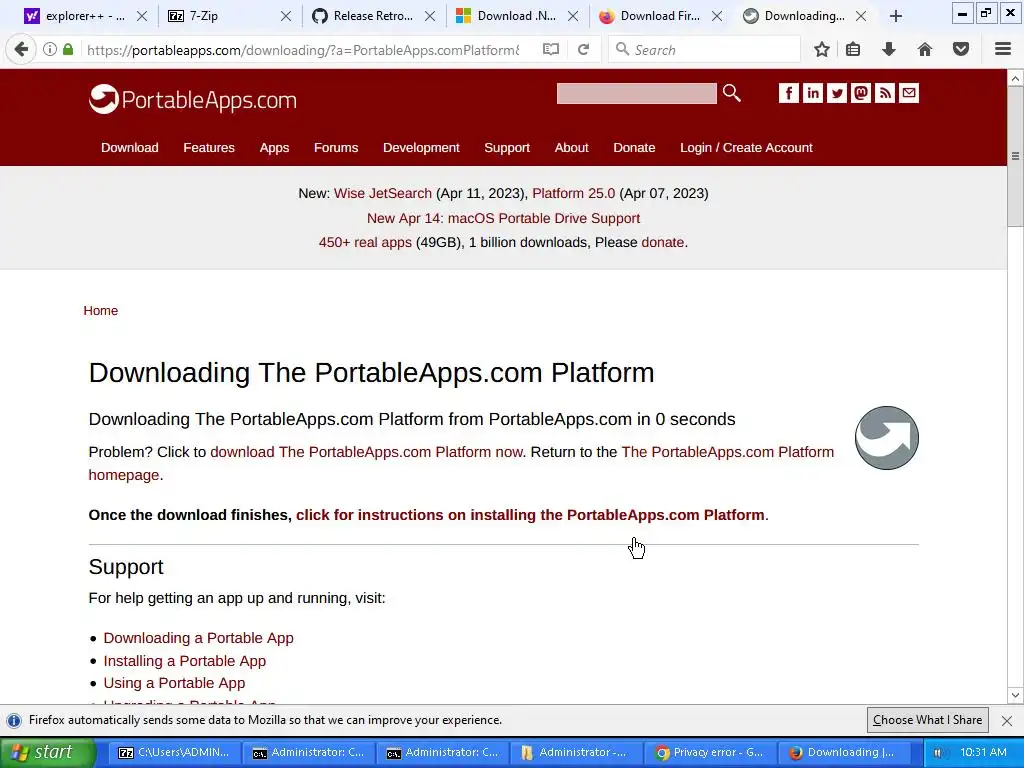Open PortableApps Twitter icon

click(837, 93)
